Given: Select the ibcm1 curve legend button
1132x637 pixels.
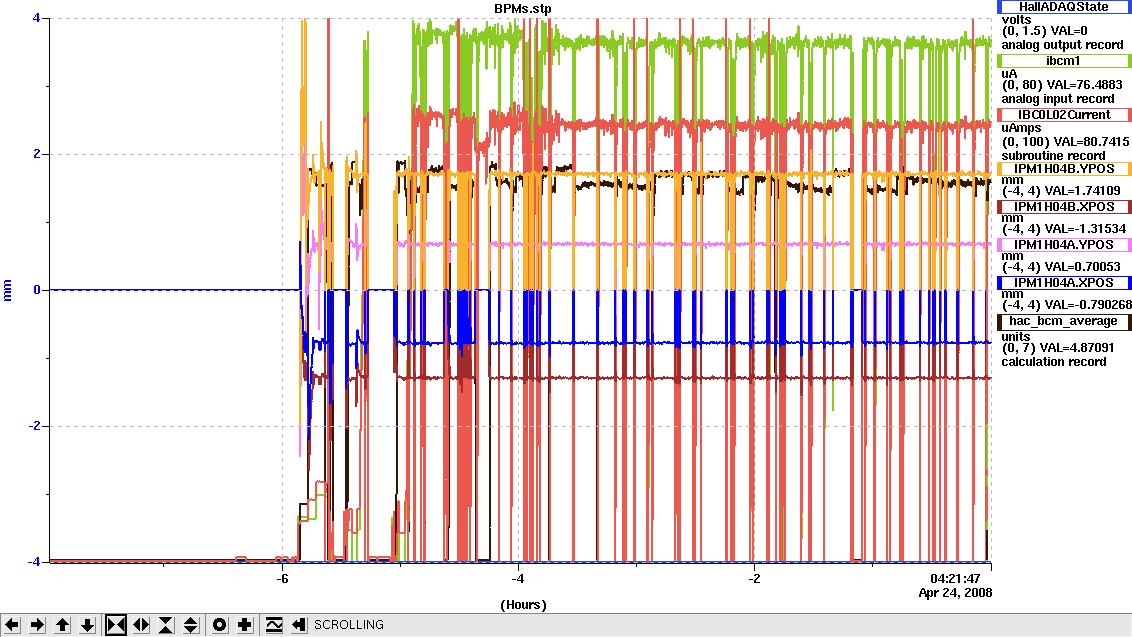Looking at the screenshot, I should coord(1064,61).
